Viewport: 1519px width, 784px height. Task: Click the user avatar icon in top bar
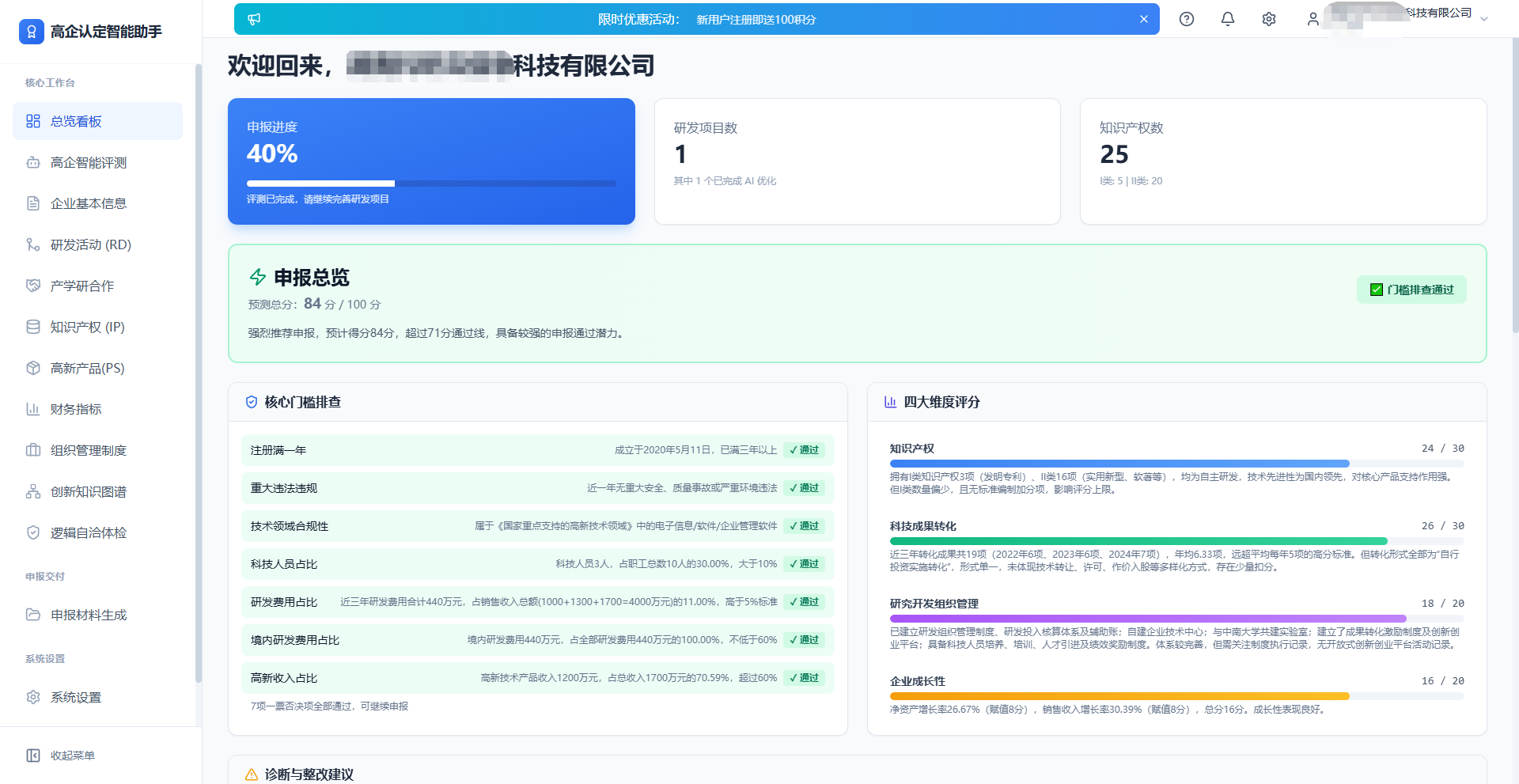click(1313, 19)
